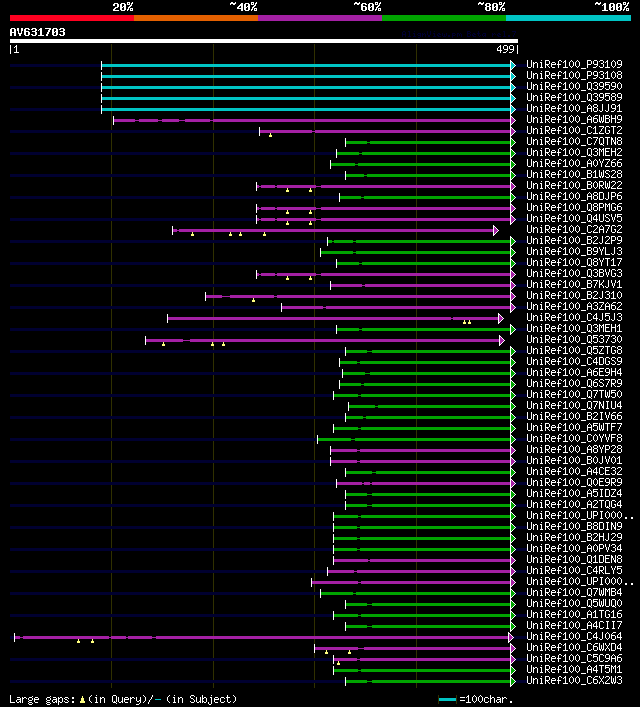Open the UniRef100_Q8PMG6 label
This screenshot has width=640, height=707.
click(574, 207)
